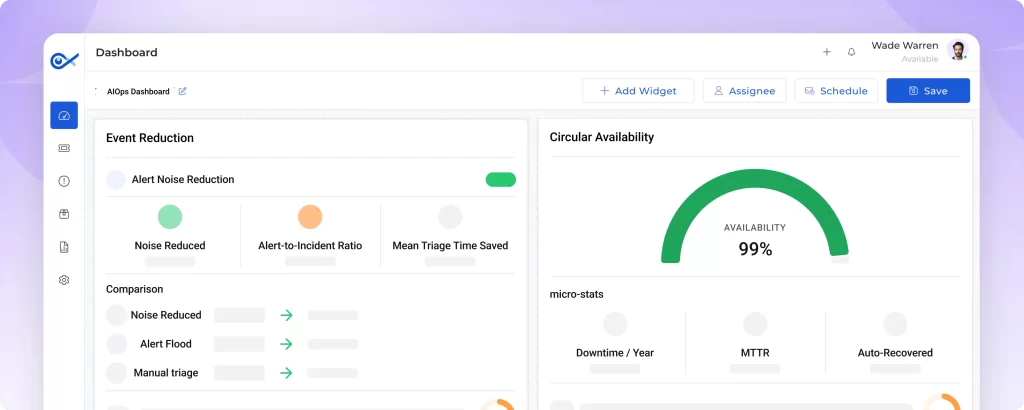Click the Available status text

click(920, 59)
